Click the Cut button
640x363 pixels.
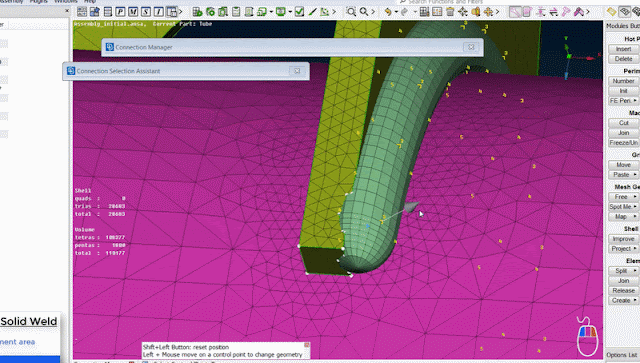click(624, 123)
